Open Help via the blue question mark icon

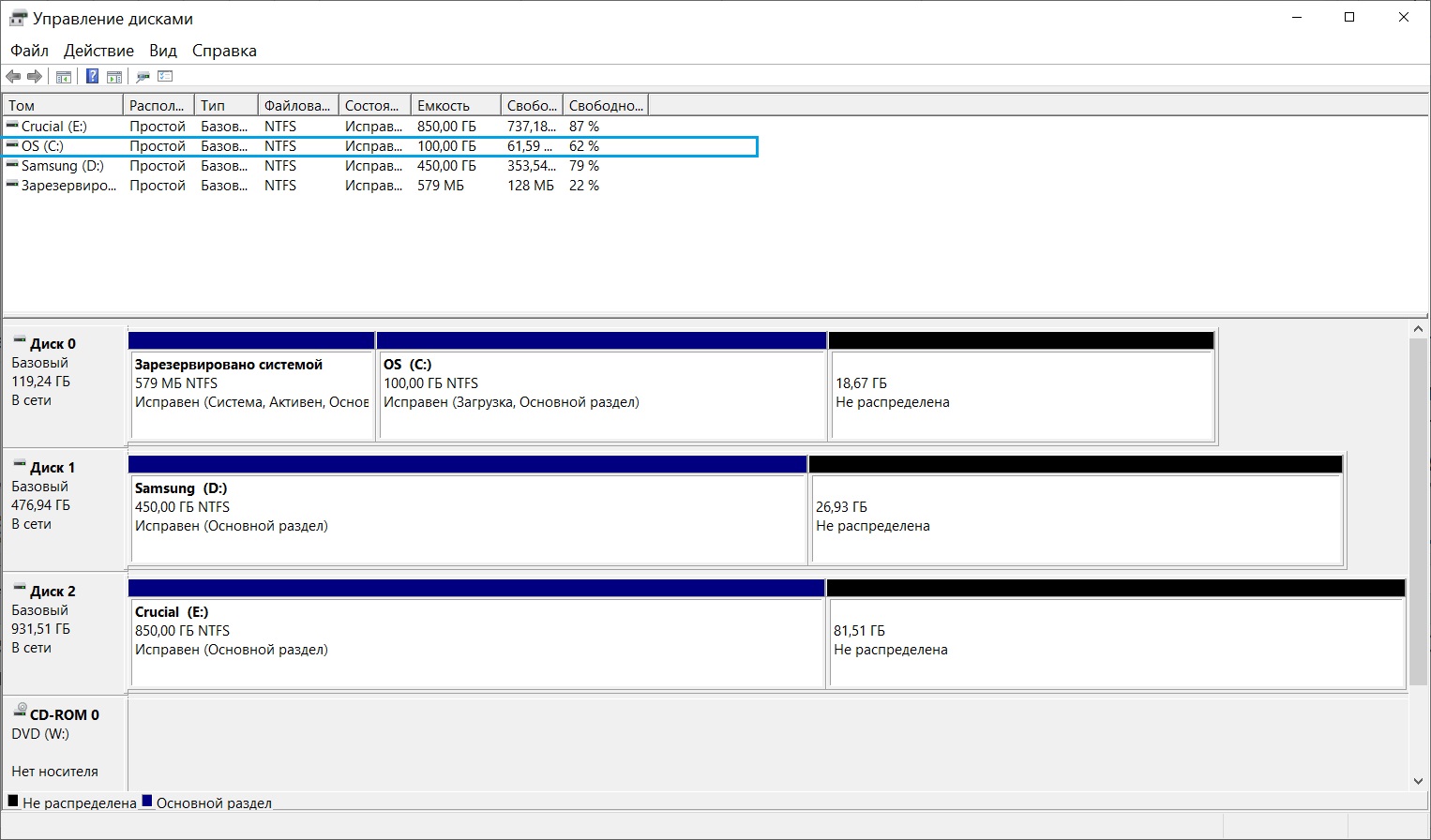coord(92,76)
